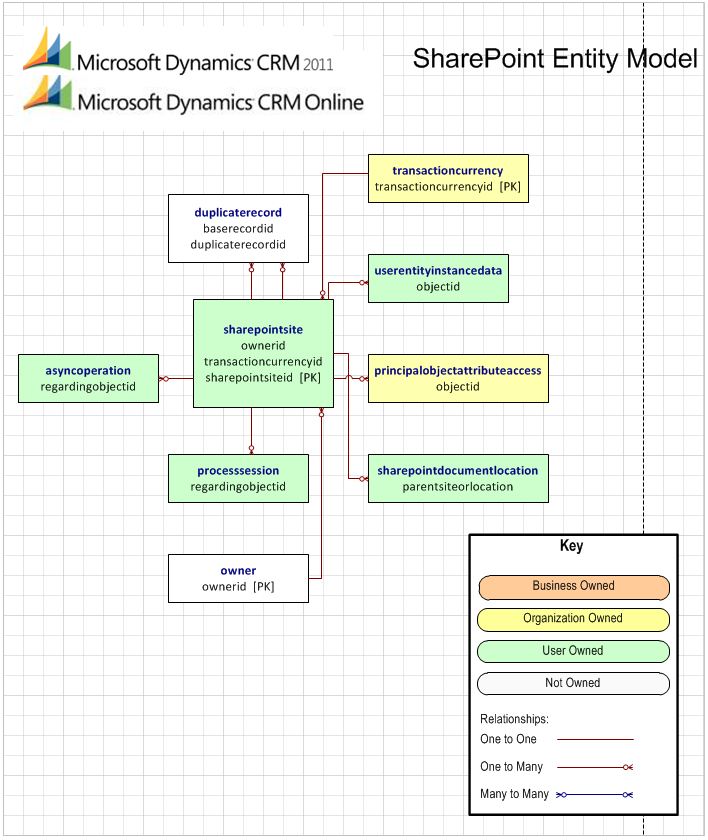708x840 pixels.
Task: Select the sharepointsite entity box
Action: pos(263,353)
